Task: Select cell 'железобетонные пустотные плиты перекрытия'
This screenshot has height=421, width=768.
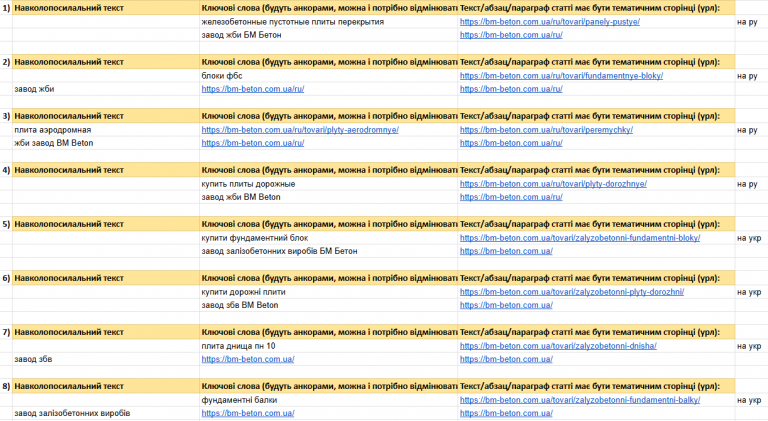Action: [328, 22]
